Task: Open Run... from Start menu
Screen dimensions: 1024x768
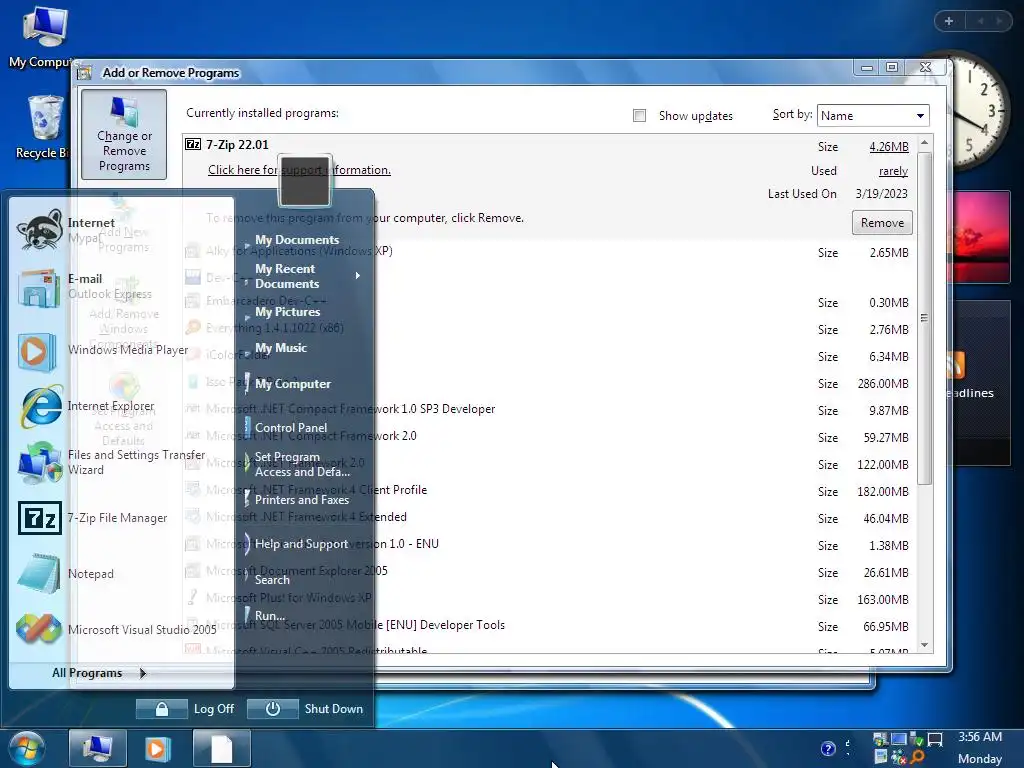Action: 270,616
